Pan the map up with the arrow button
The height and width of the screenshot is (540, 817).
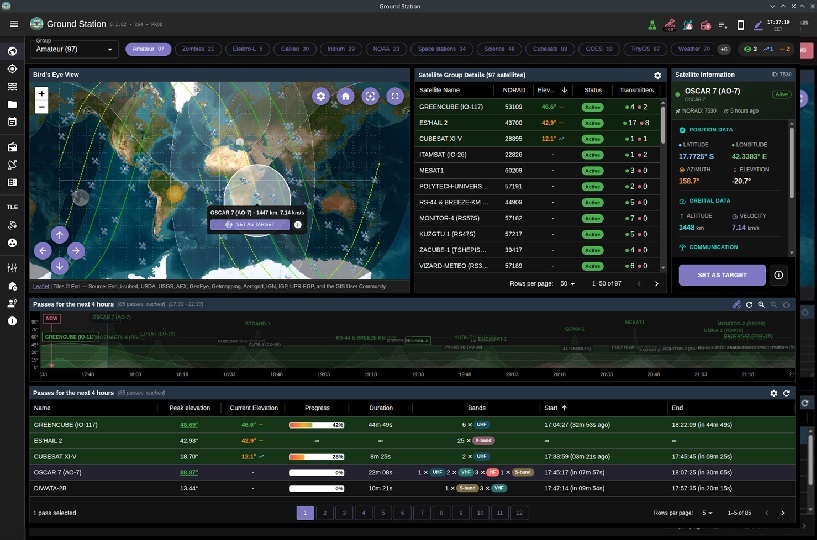(x=59, y=235)
